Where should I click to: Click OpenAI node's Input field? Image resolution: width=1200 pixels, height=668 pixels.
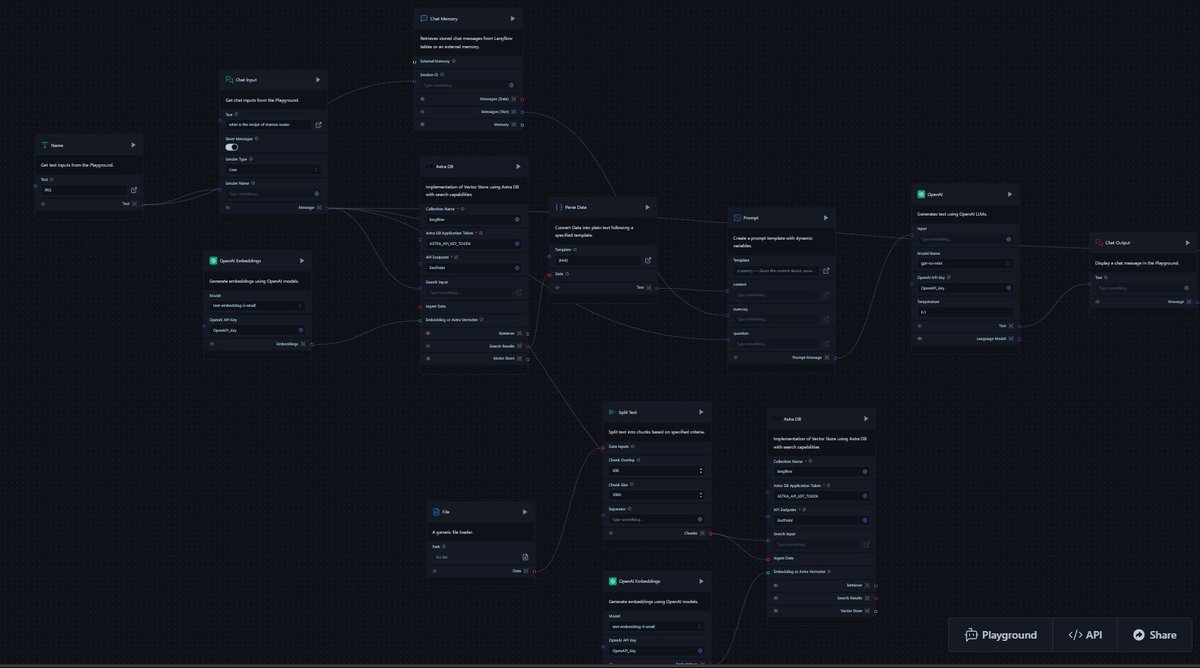pos(964,239)
